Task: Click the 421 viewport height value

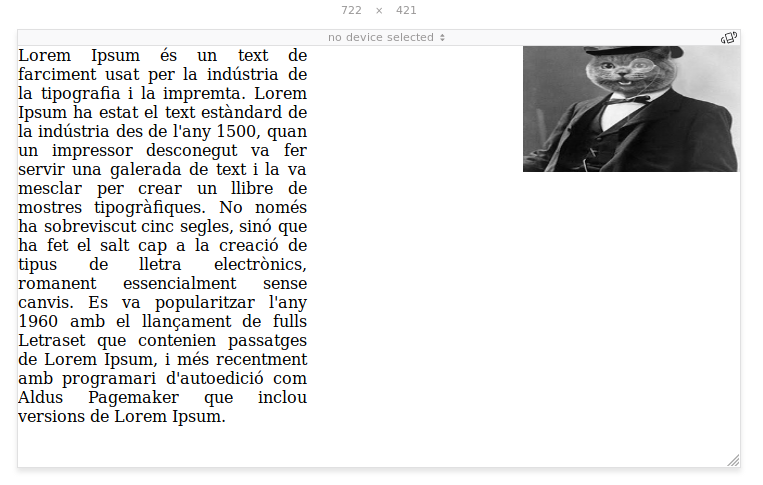Action: (406, 10)
